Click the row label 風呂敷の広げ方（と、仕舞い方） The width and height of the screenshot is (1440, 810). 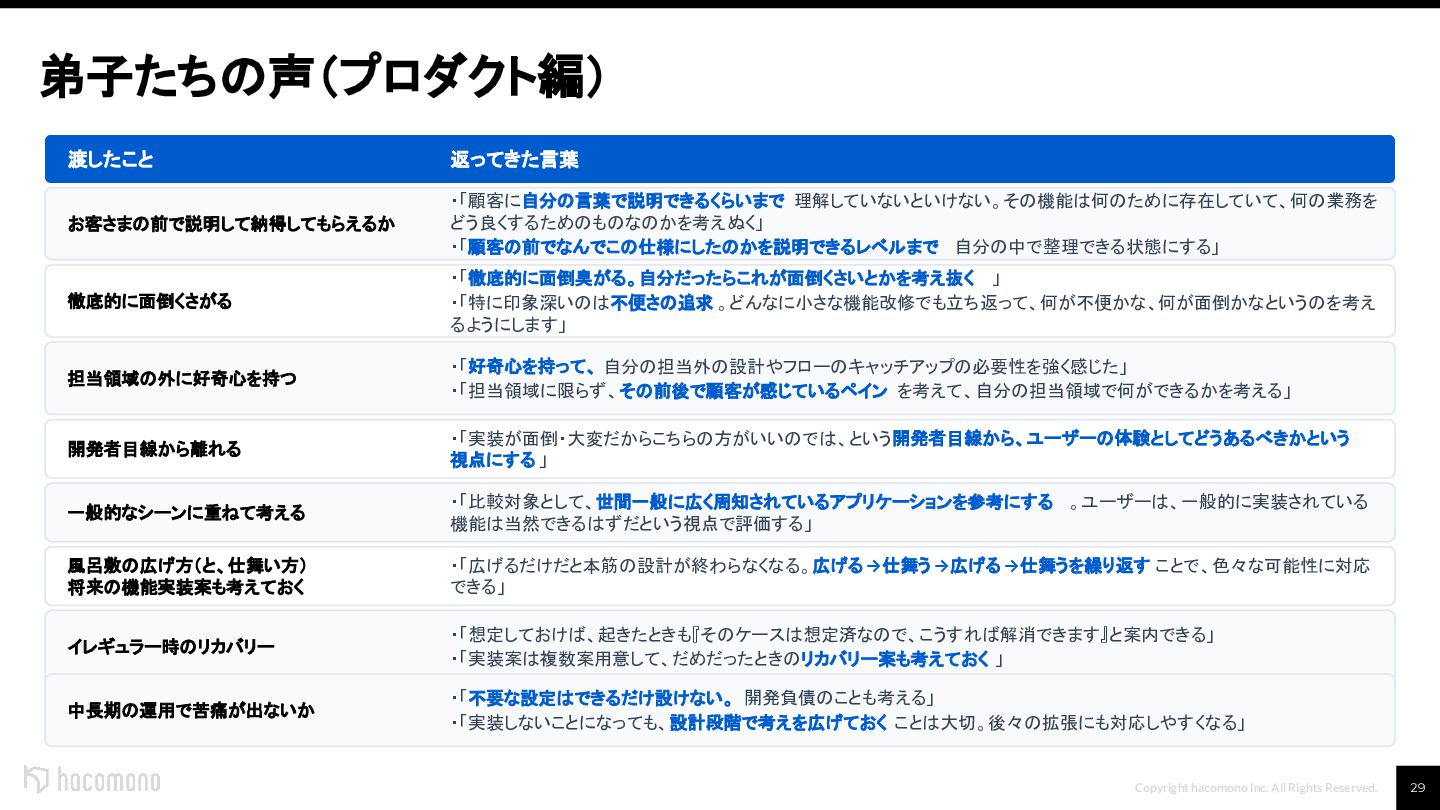(x=187, y=566)
